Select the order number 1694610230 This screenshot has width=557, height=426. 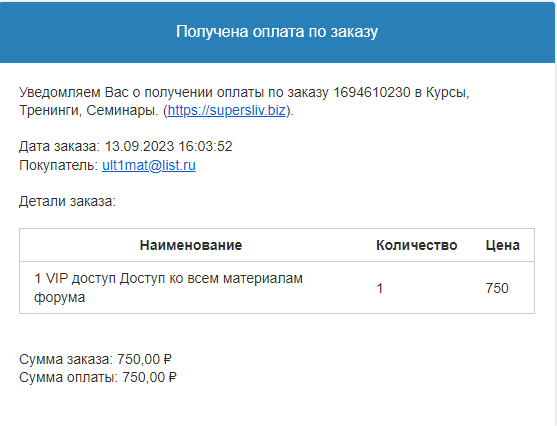(x=372, y=92)
